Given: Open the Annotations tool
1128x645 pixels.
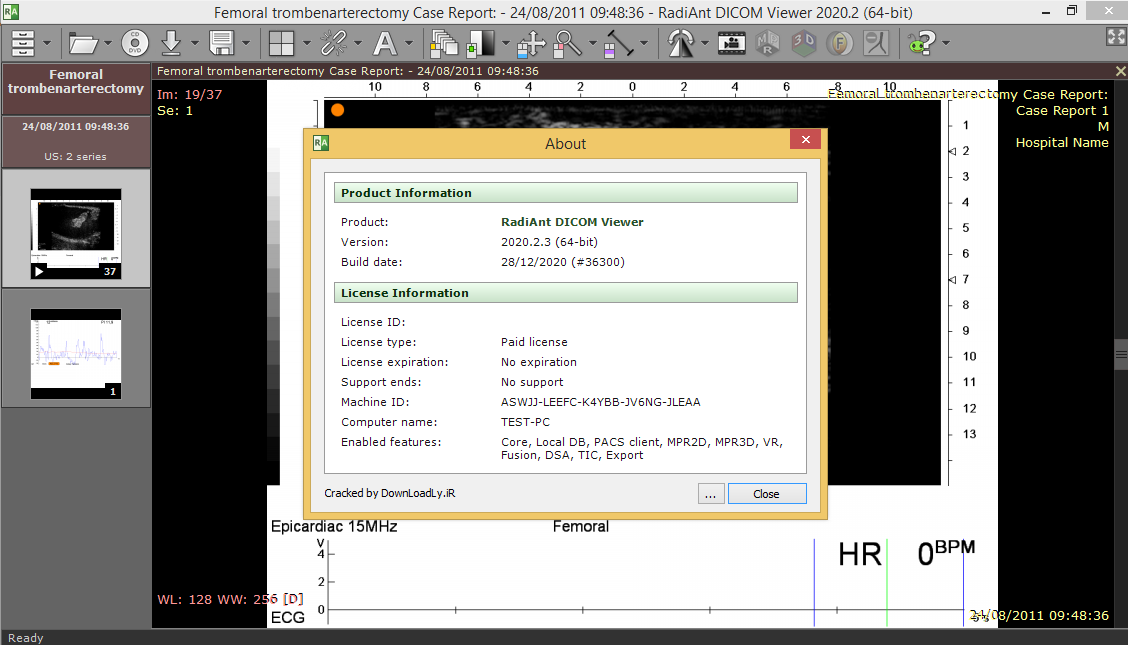Looking at the screenshot, I should [386, 42].
